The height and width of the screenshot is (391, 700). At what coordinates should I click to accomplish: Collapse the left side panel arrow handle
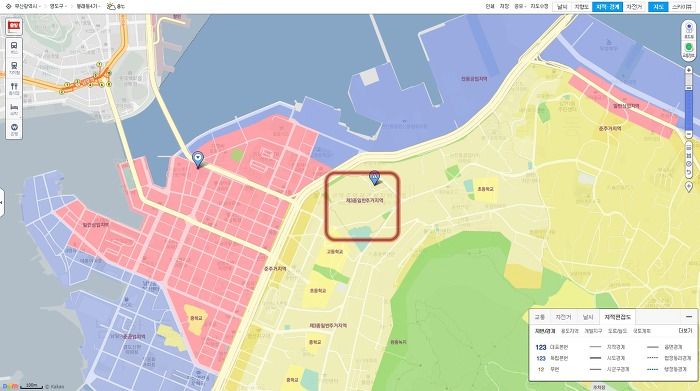tap(1, 202)
